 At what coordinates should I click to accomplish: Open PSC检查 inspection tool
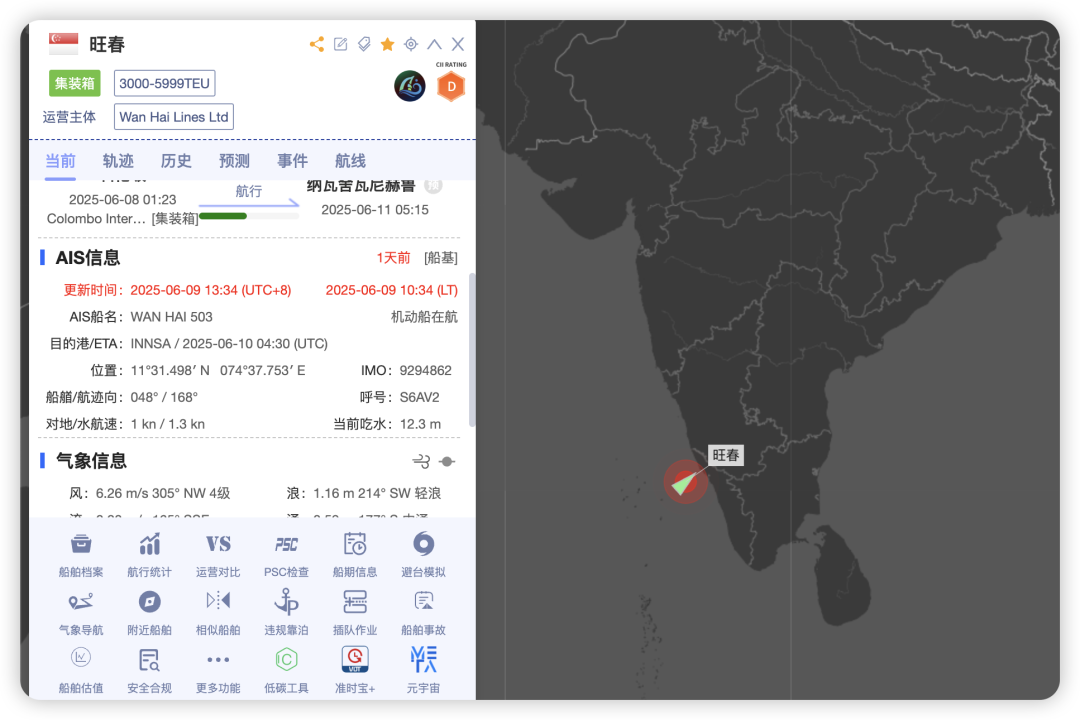tap(287, 555)
